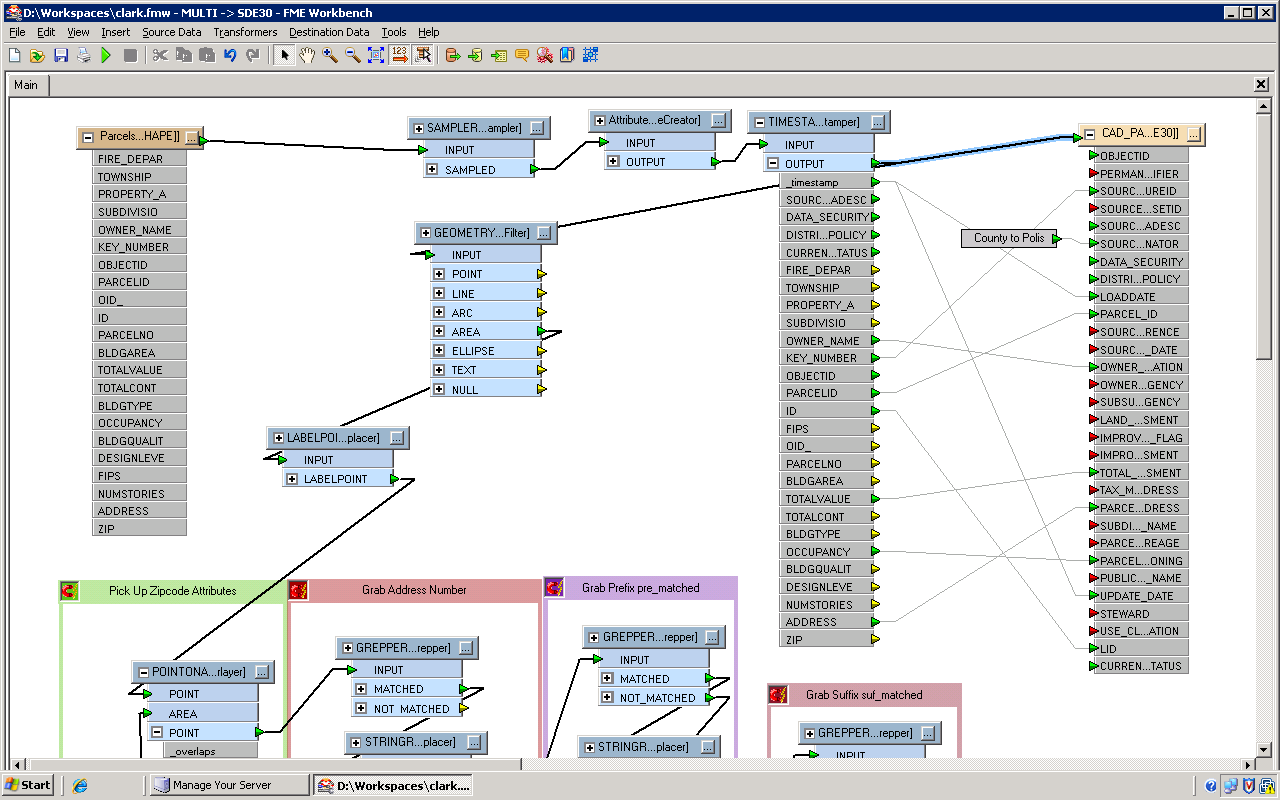Click the blue Save disk icon
This screenshot has height=800, width=1280.
point(61,56)
